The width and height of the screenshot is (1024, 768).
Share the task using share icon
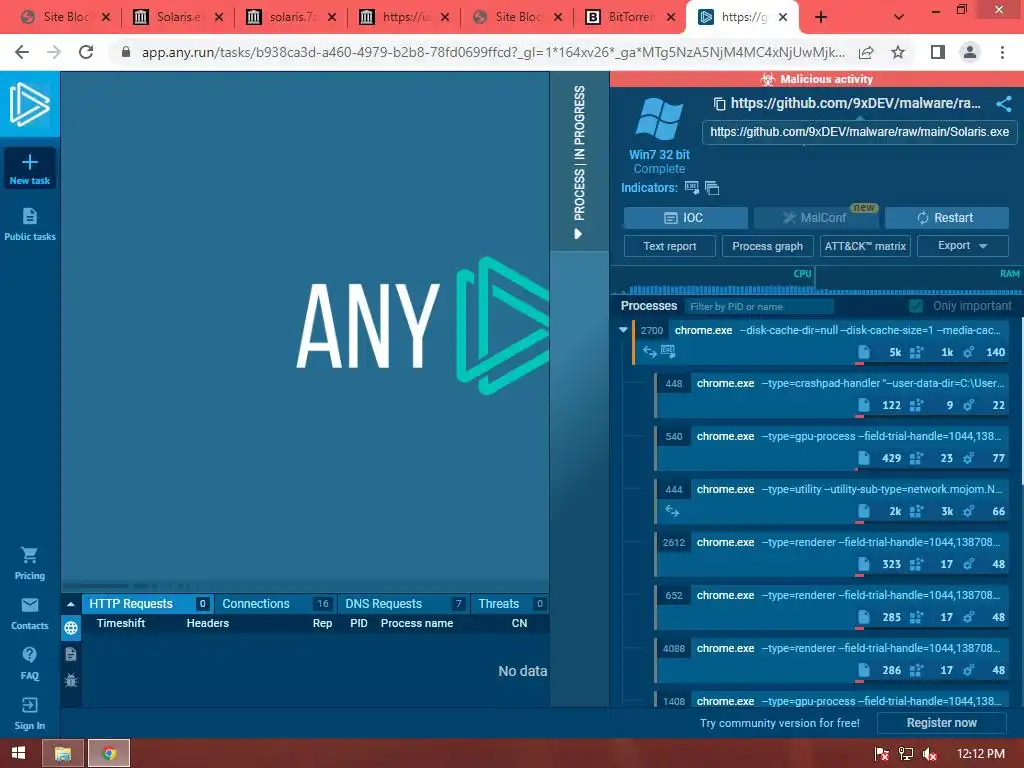click(x=1004, y=103)
